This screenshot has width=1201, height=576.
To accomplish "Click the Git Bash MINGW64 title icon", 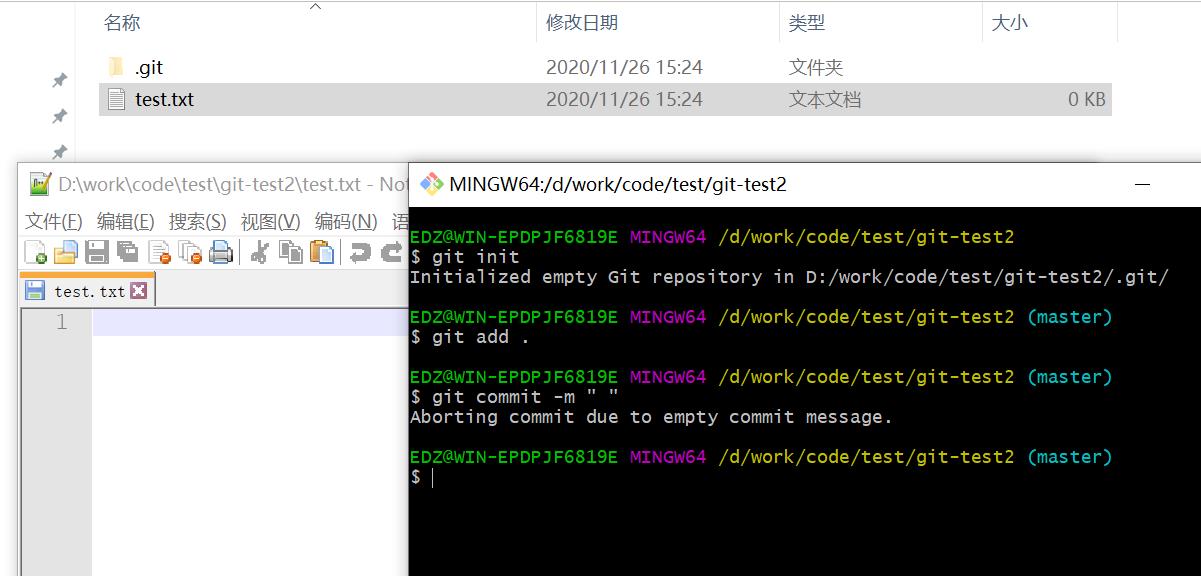I will pyautogui.click(x=432, y=184).
